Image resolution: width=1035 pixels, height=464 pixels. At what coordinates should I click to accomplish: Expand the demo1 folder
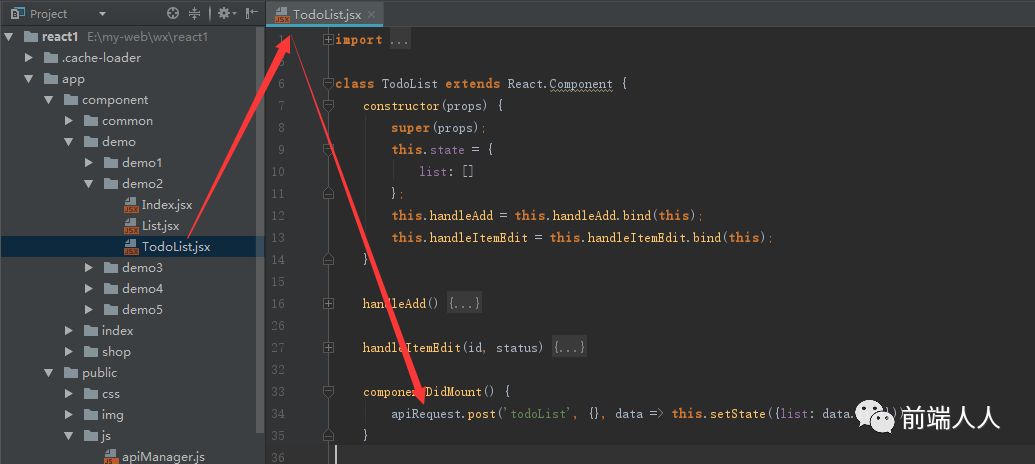88,163
